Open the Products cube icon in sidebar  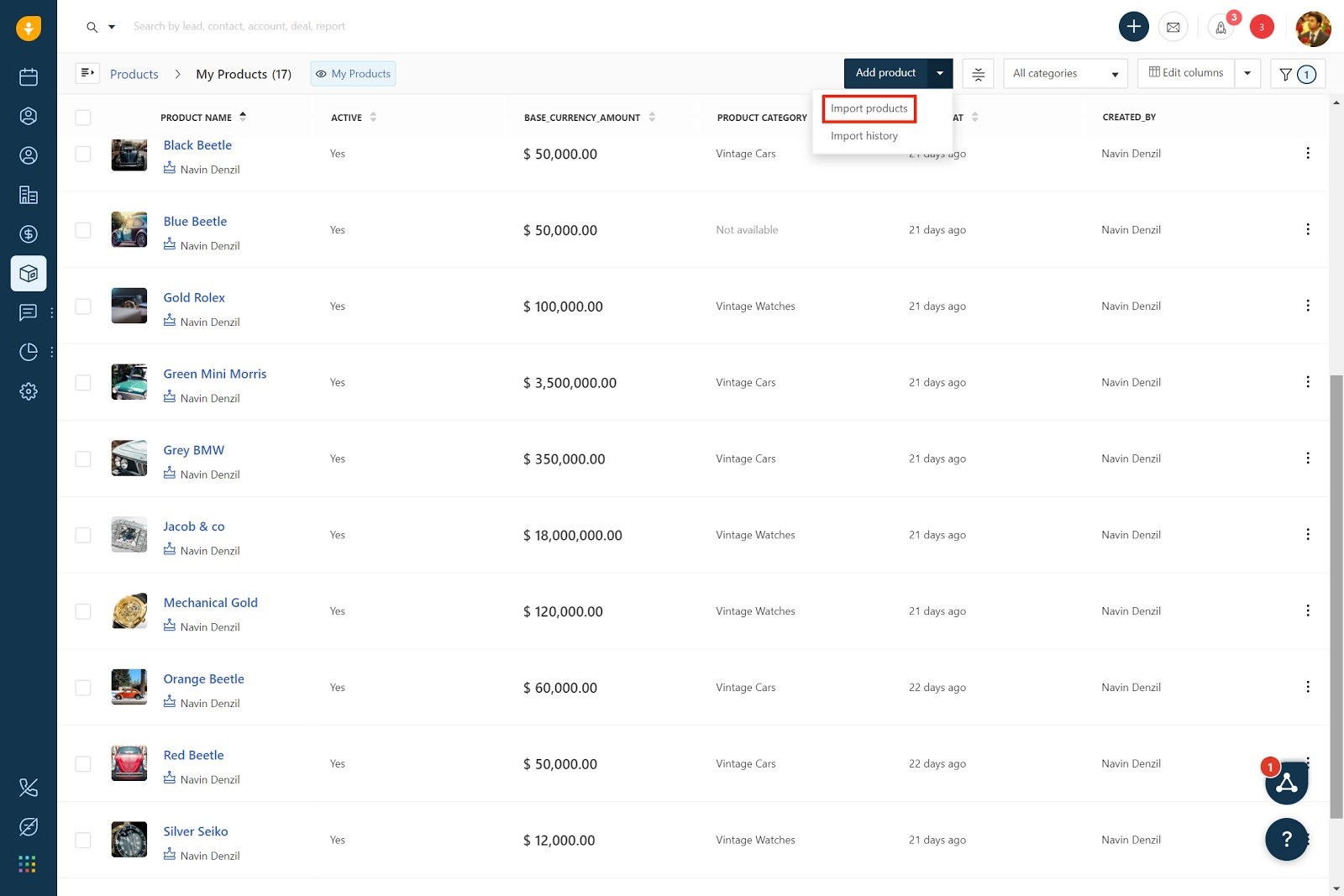point(29,273)
